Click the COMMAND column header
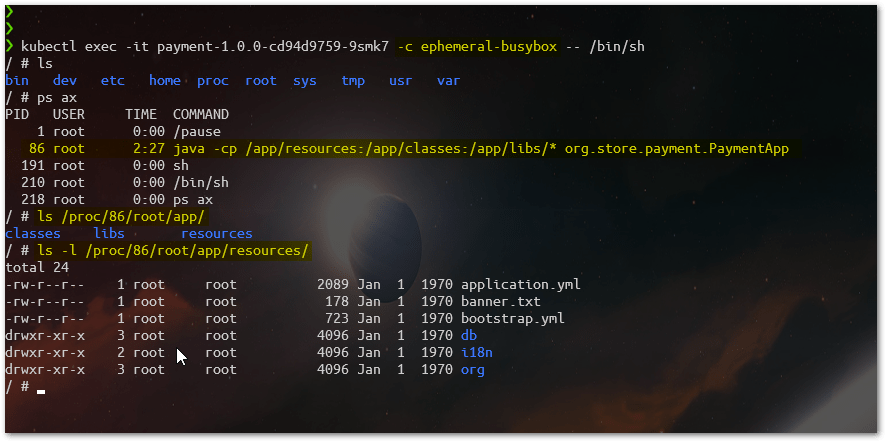The image size is (886, 442). click(x=200, y=114)
